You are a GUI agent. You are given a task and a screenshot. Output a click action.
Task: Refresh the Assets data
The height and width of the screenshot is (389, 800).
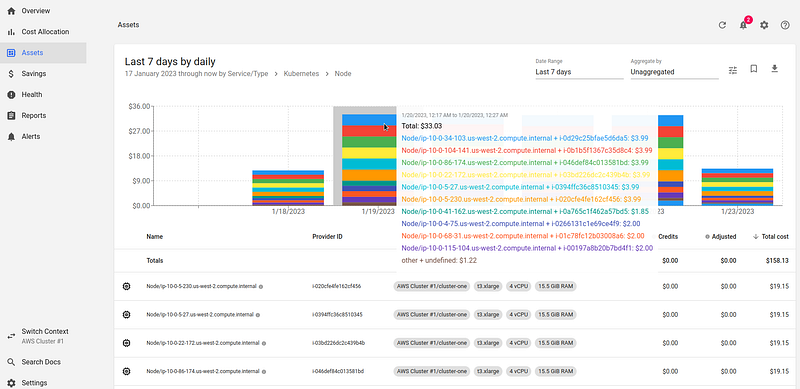pos(722,25)
